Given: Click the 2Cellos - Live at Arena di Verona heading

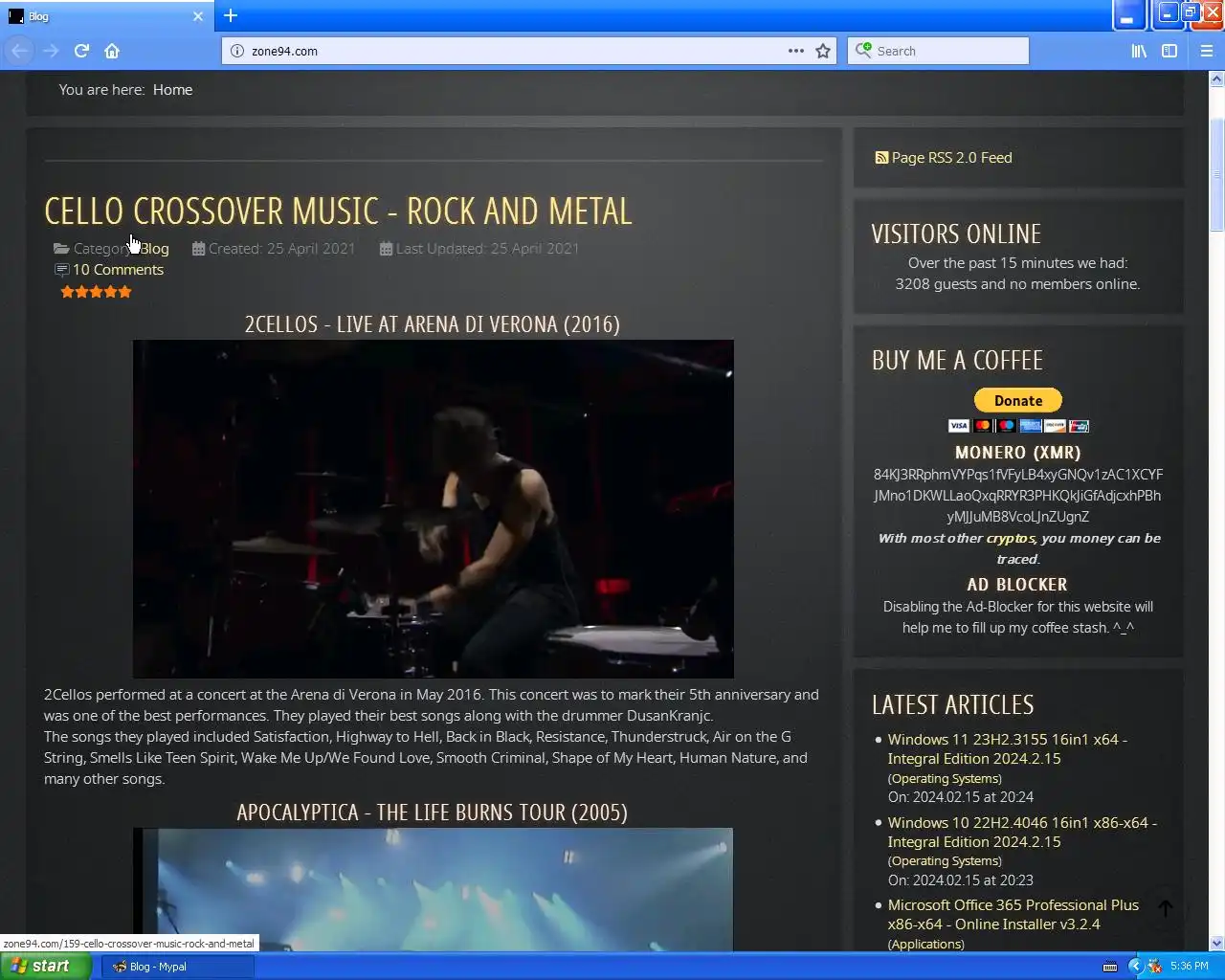Looking at the screenshot, I should click(x=433, y=323).
